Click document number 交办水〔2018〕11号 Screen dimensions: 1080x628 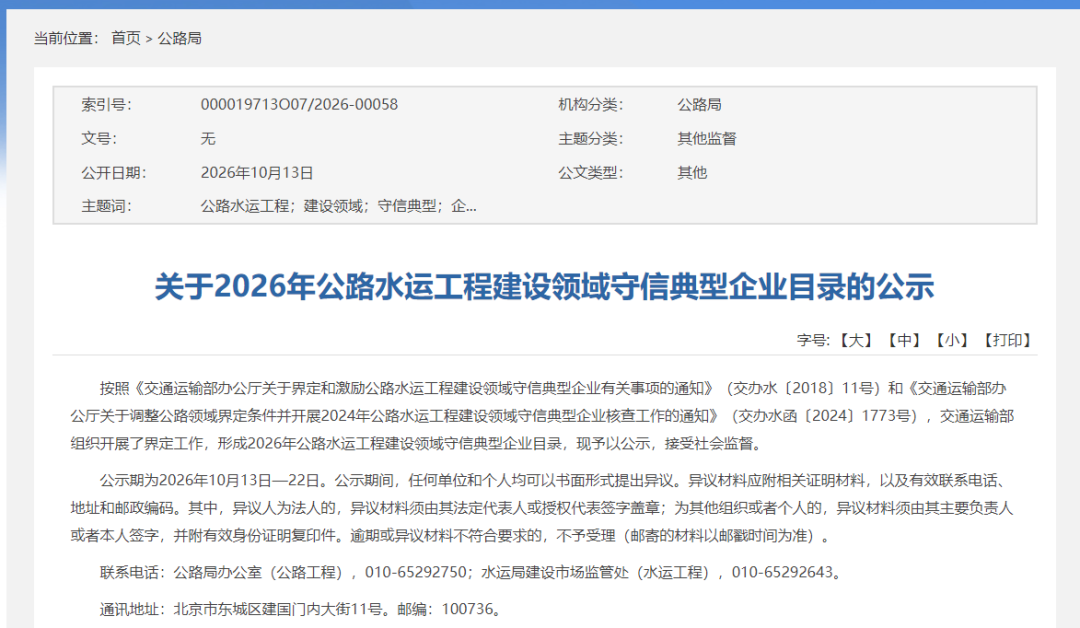806,388
